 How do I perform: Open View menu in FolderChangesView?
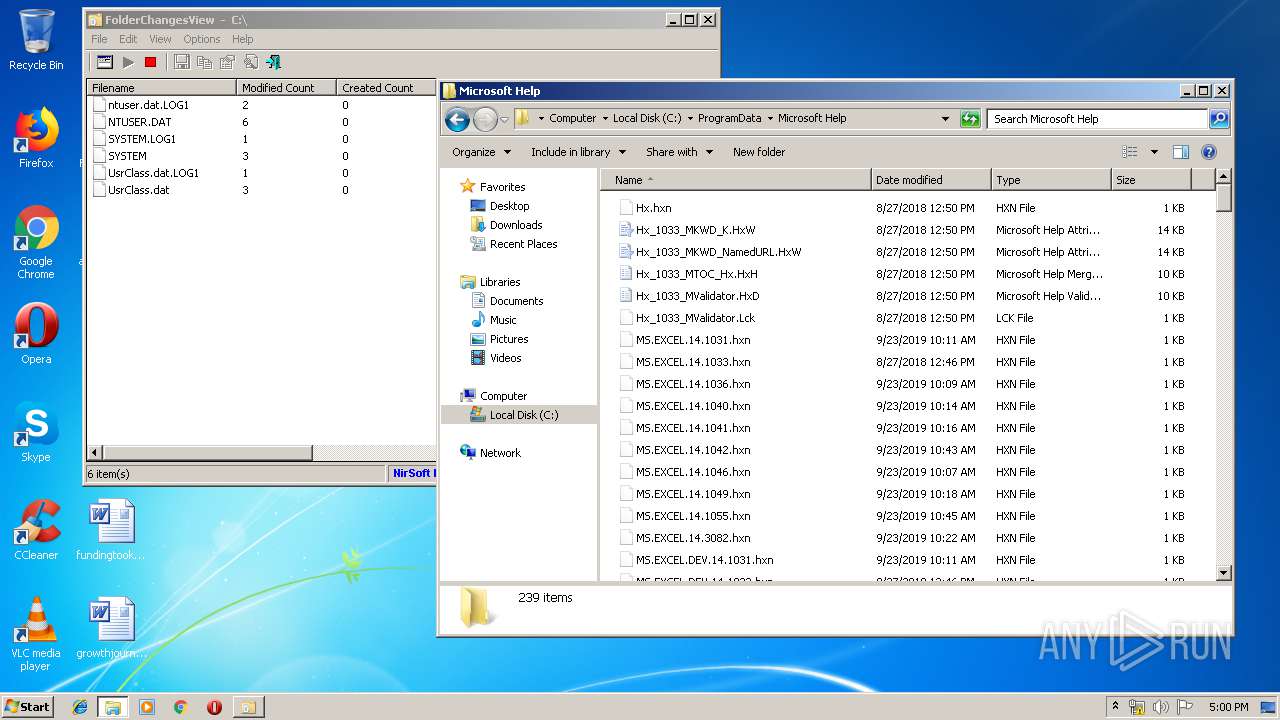pos(160,39)
